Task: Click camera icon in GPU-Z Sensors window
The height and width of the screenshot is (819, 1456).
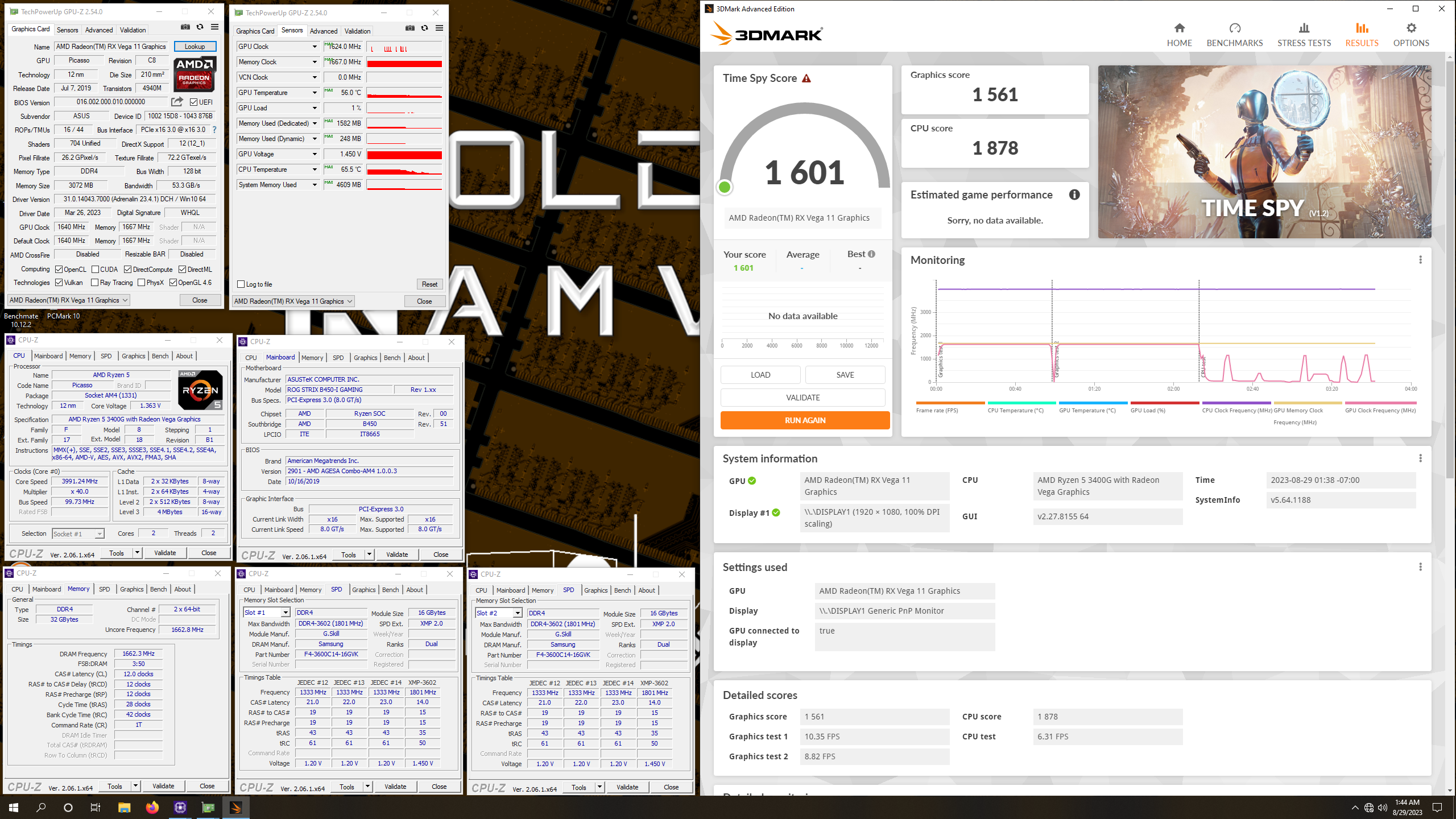Action: [409, 28]
